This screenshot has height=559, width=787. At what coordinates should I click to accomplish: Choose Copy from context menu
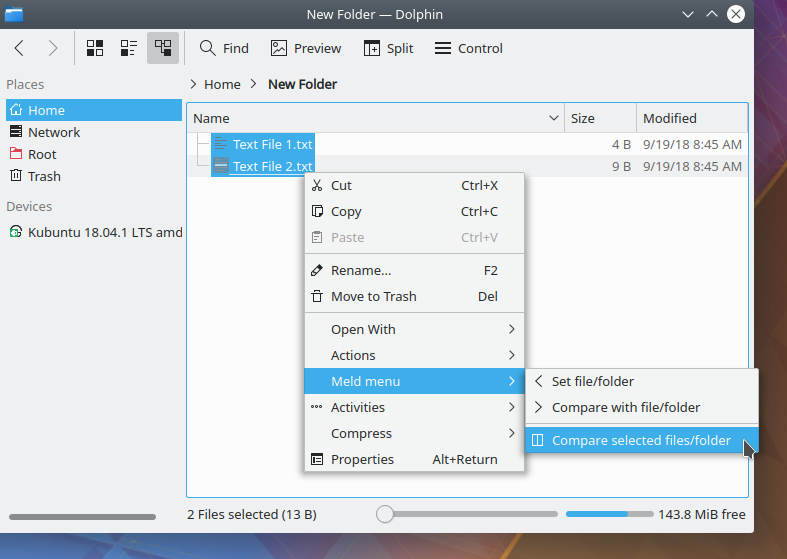[414, 211]
